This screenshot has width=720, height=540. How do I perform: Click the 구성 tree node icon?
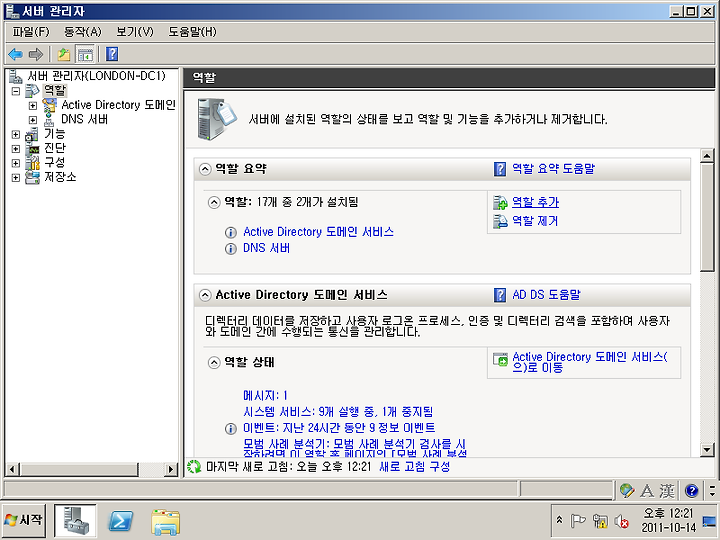32,163
